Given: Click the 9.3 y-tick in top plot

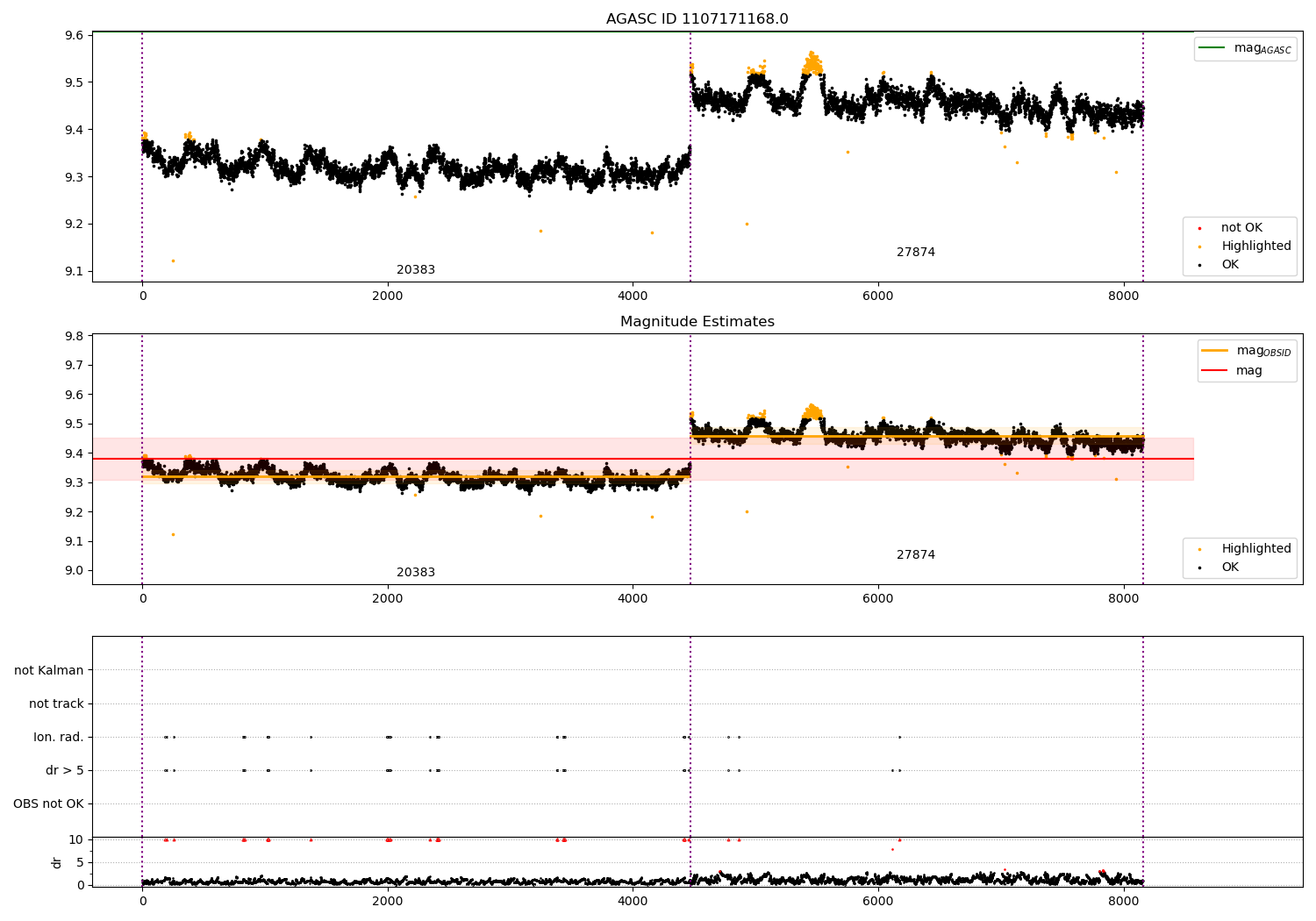Looking at the screenshot, I should (x=75, y=176).
